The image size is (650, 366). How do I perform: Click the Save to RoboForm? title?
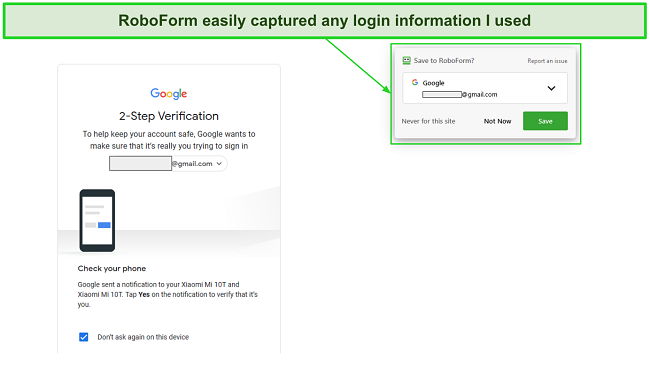click(444, 61)
